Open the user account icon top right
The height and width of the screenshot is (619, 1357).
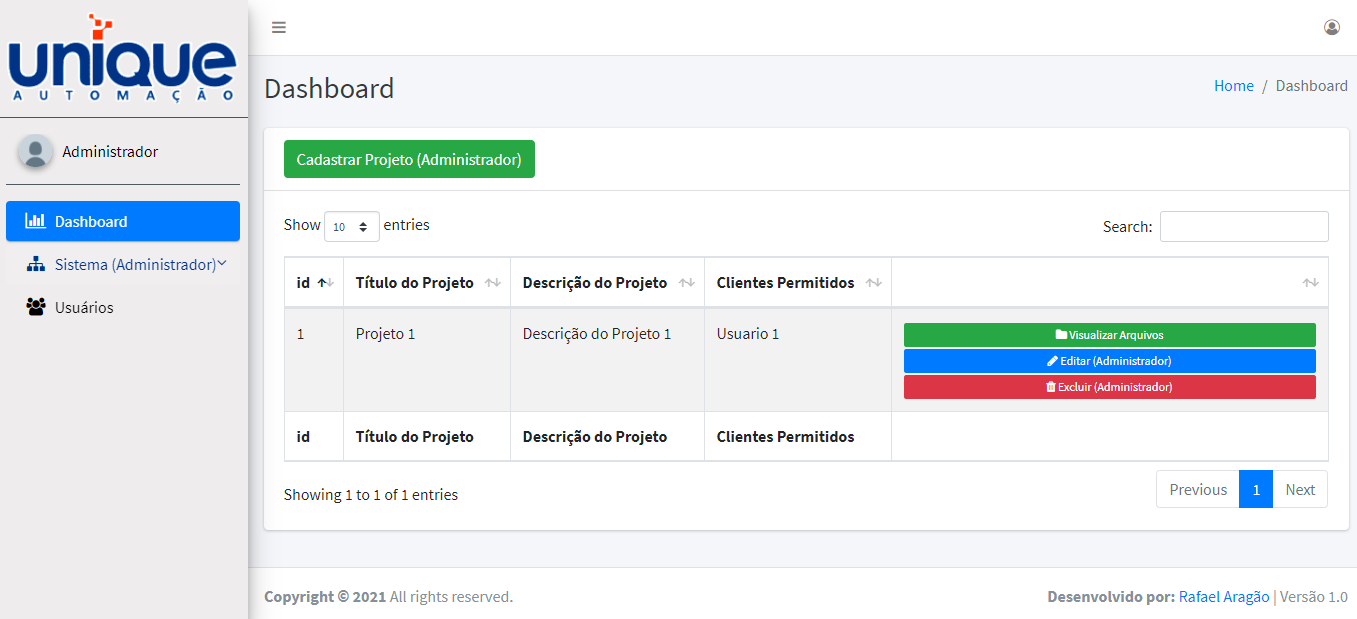[1331, 28]
